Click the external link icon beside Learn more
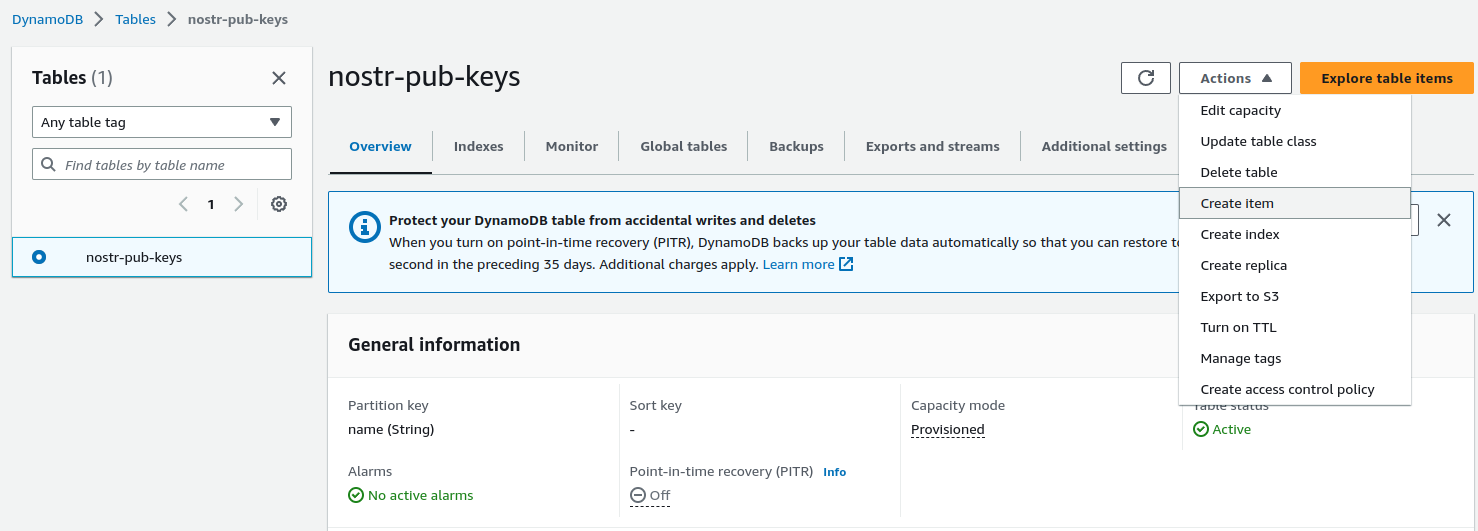Screen dimensions: 1478x531 pos(846,265)
